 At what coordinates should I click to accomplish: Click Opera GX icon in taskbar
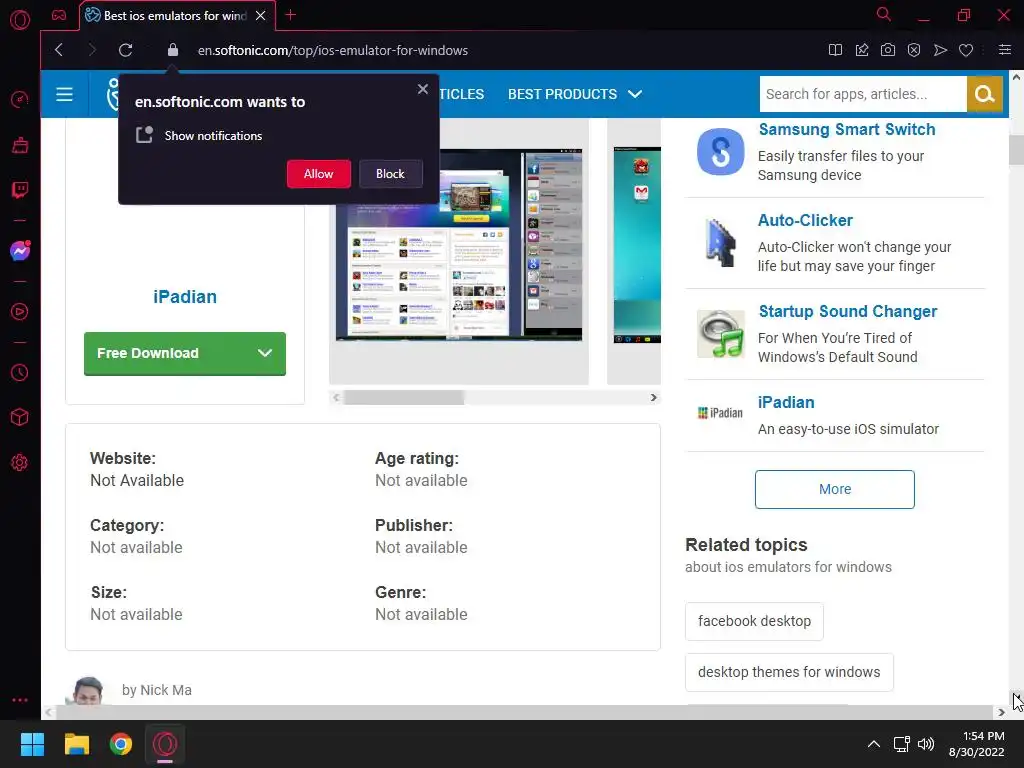click(165, 744)
